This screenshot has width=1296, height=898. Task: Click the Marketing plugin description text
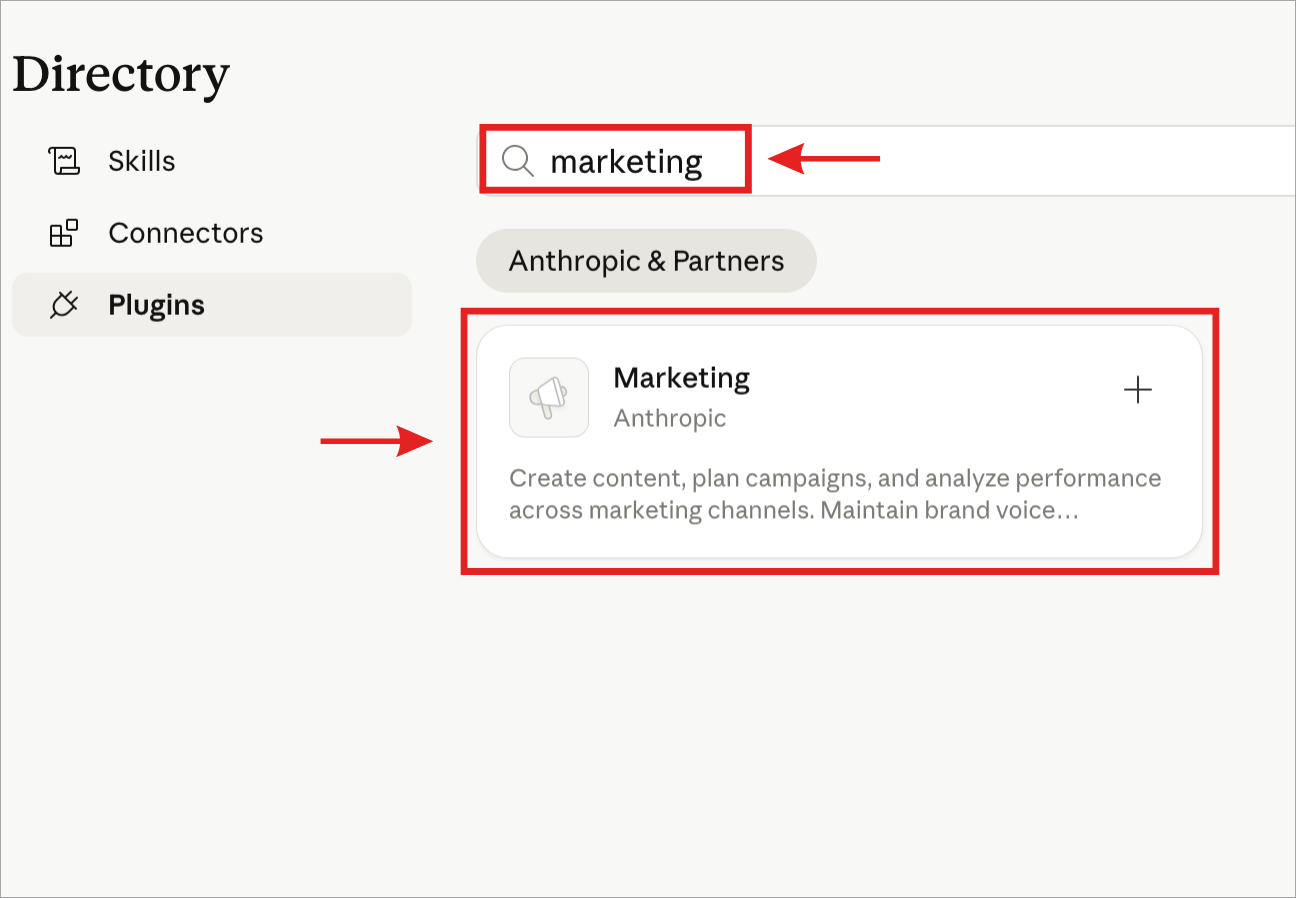coord(835,494)
